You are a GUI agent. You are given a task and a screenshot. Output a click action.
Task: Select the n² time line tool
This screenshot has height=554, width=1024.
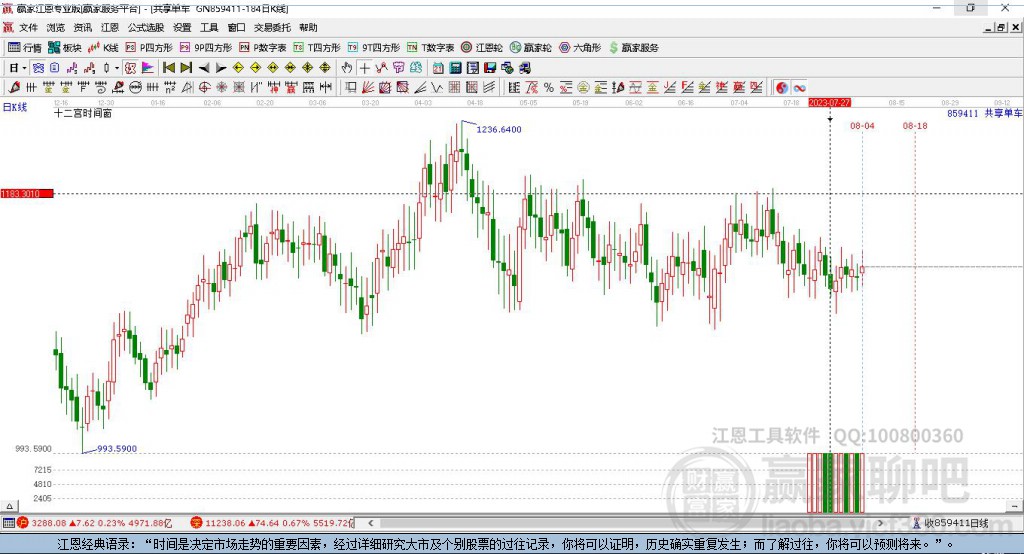coord(170,88)
